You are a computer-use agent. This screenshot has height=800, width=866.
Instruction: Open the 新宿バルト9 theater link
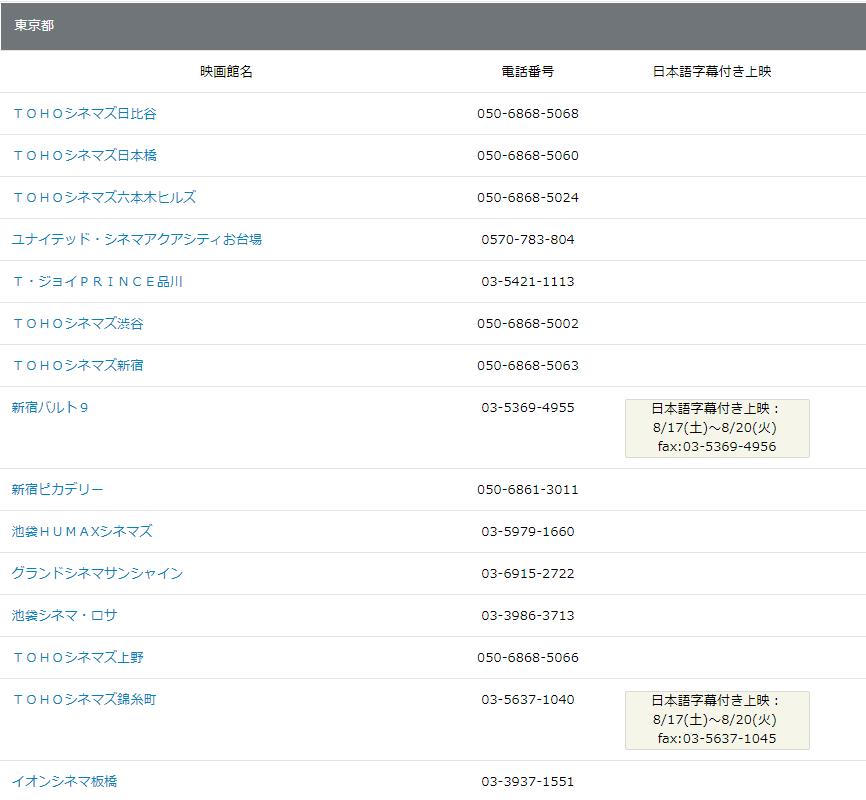pyautogui.click(x=50, y=407)
